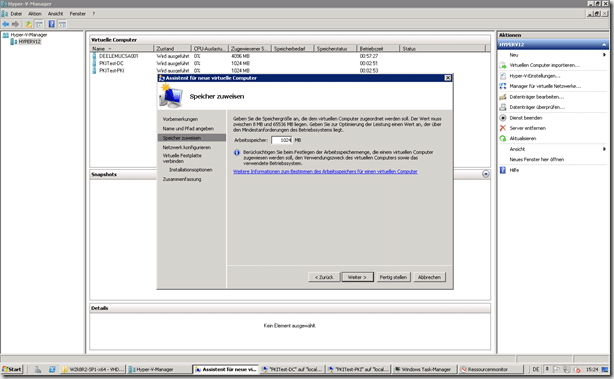Click Neues Fenster hier öffnen action
This screenshot has height=379, width=614.
point(536,159)
